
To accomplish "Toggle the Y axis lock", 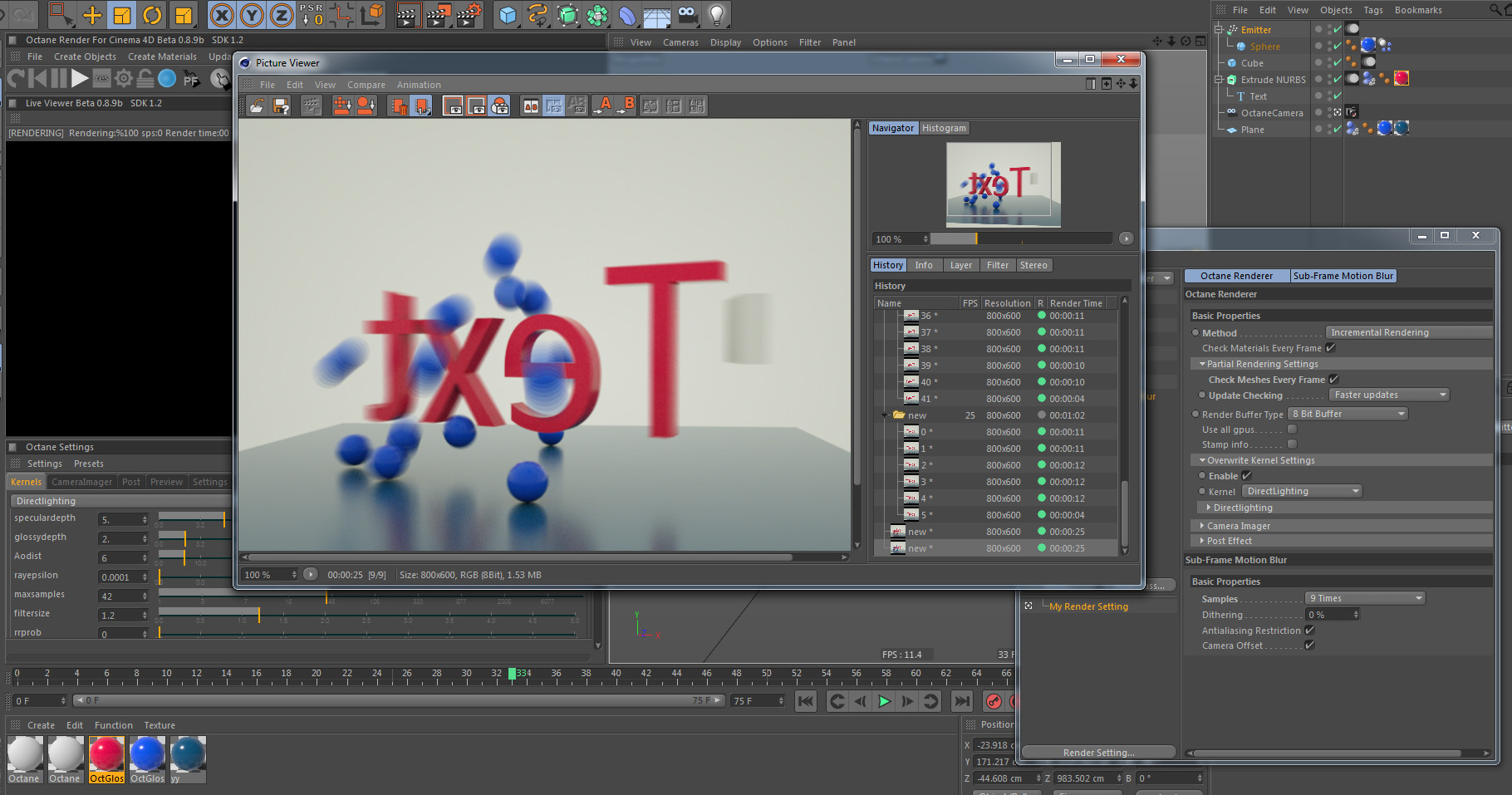I will 252,14.
